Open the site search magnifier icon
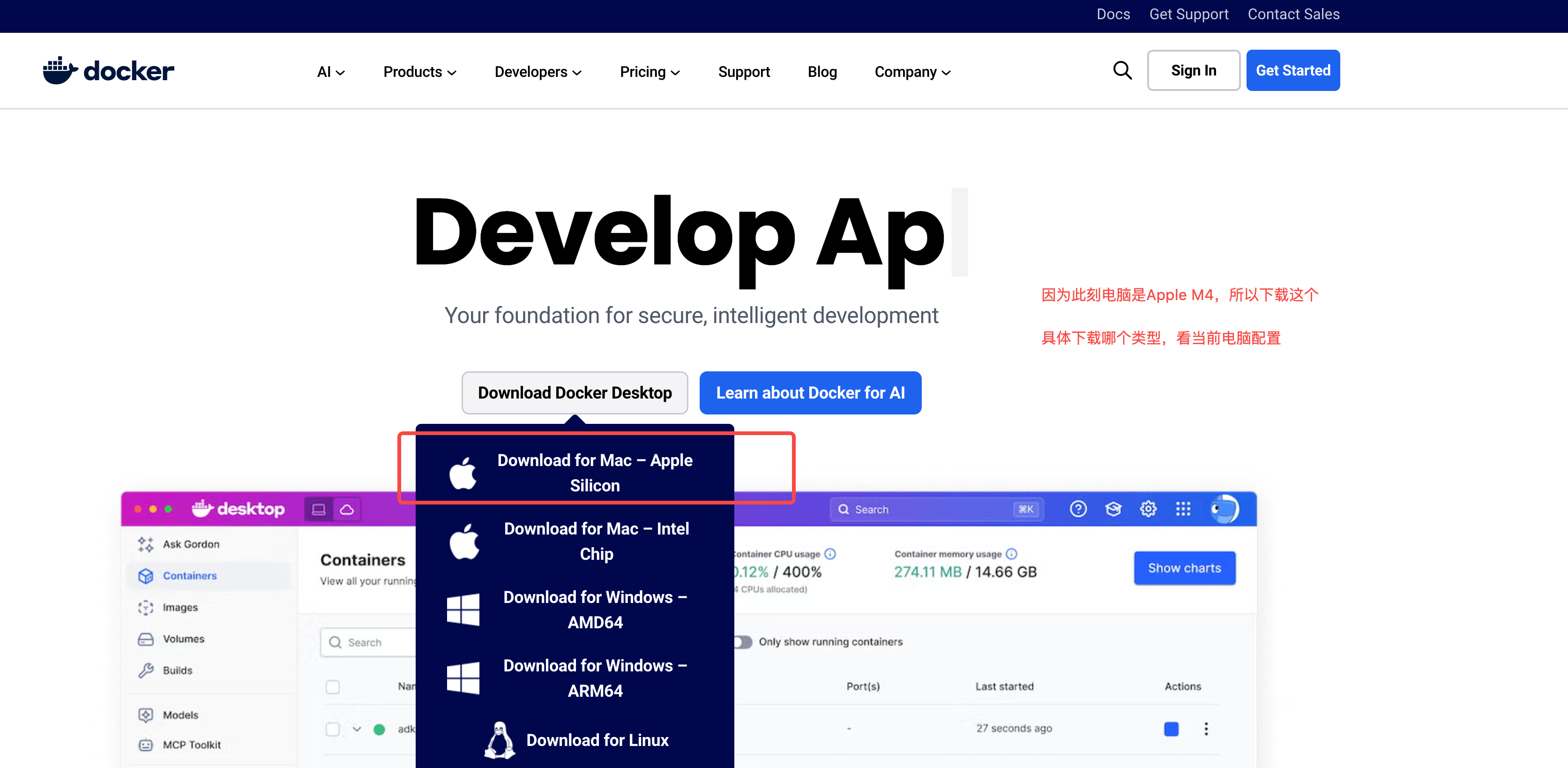Screen dimensions: 1568x768 coord(1122,71)
